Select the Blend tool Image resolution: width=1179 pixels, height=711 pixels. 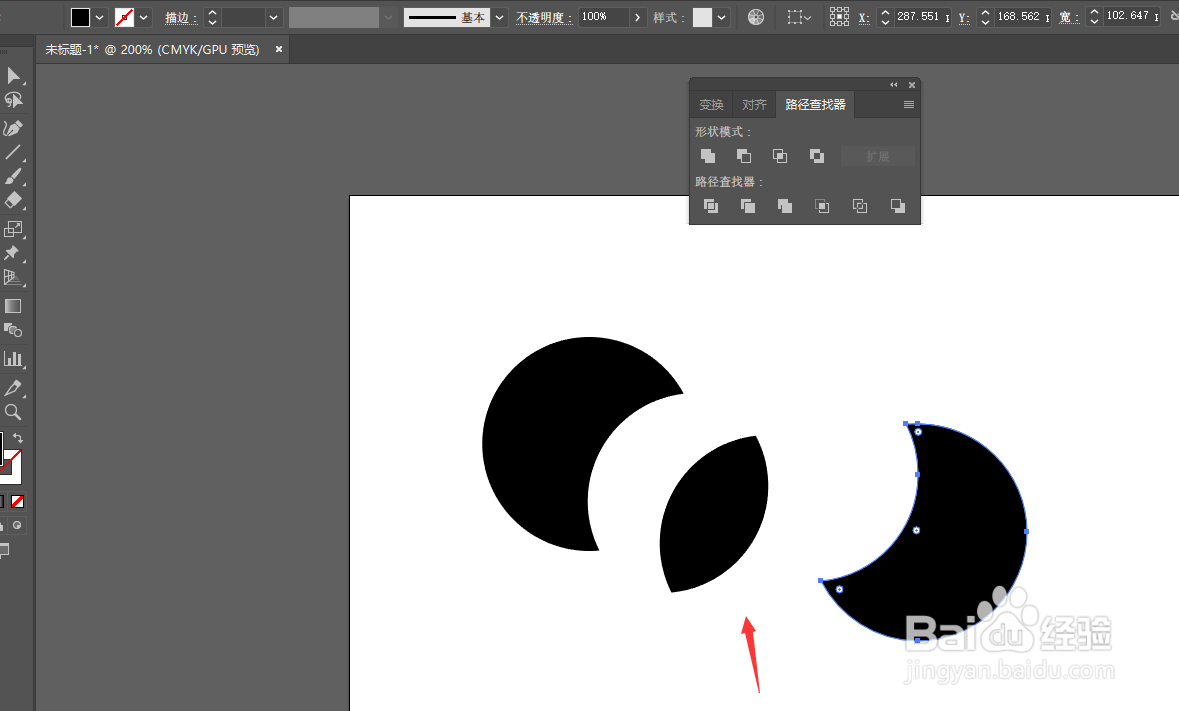13,330
